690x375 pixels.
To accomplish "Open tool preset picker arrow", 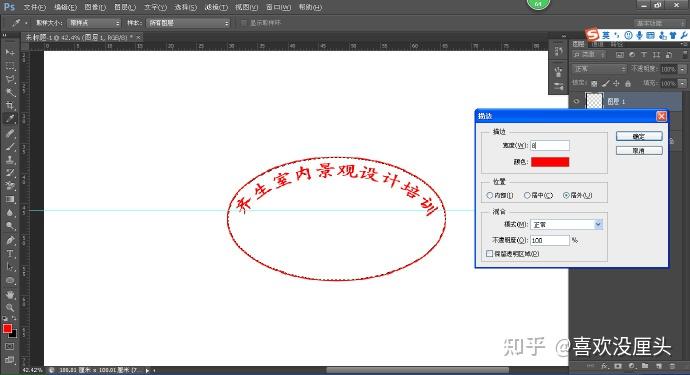I will 26,23.
